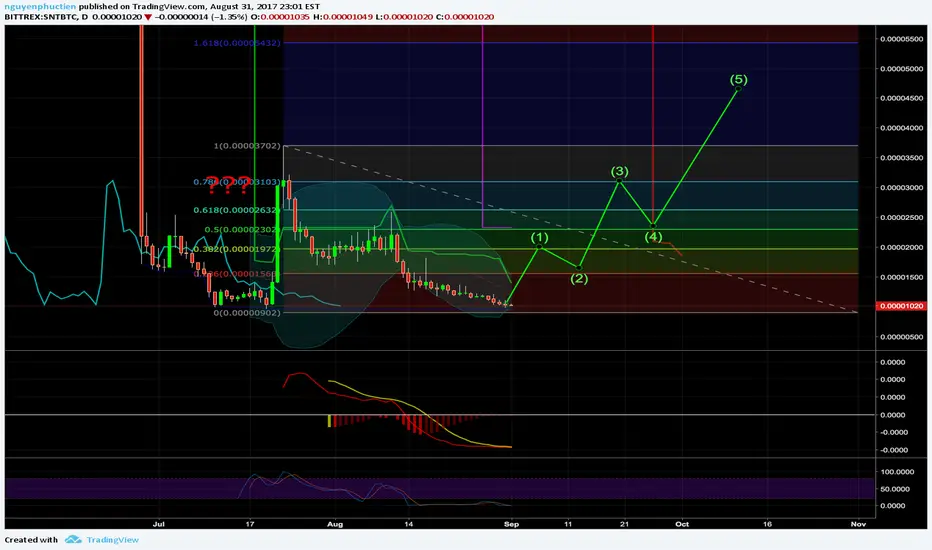Select the Elliott wave (2) label
932x550 pixels.
(580, 278)
